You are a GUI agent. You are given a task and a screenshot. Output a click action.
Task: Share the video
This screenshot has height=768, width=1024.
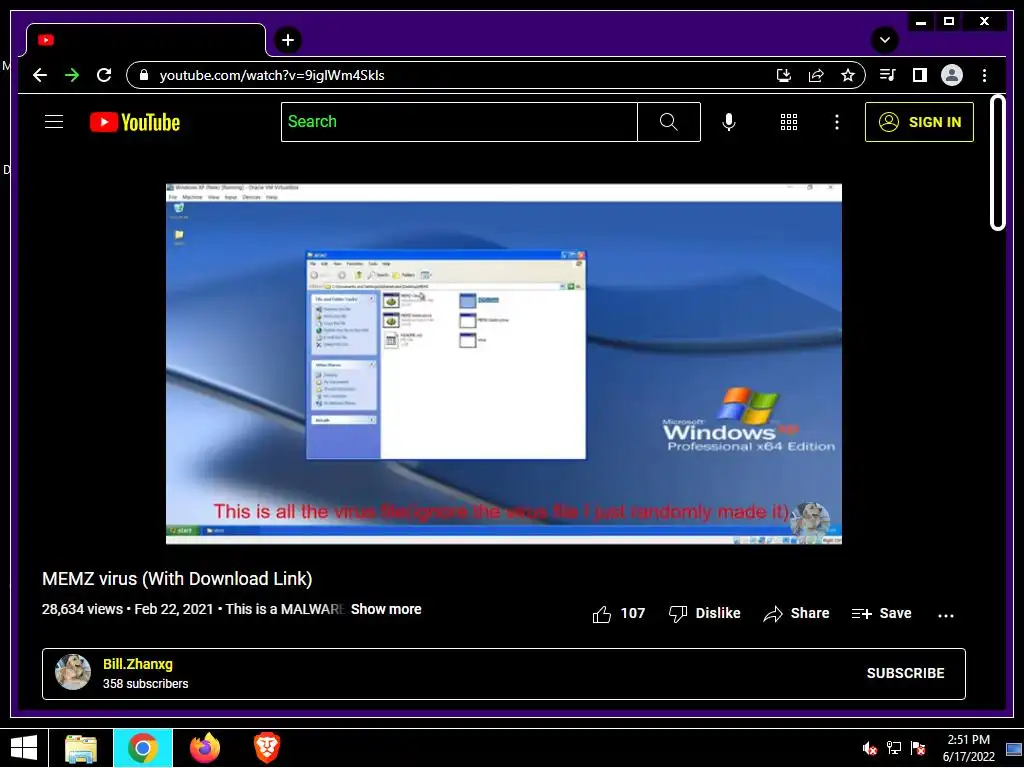[x=796, y=613]
